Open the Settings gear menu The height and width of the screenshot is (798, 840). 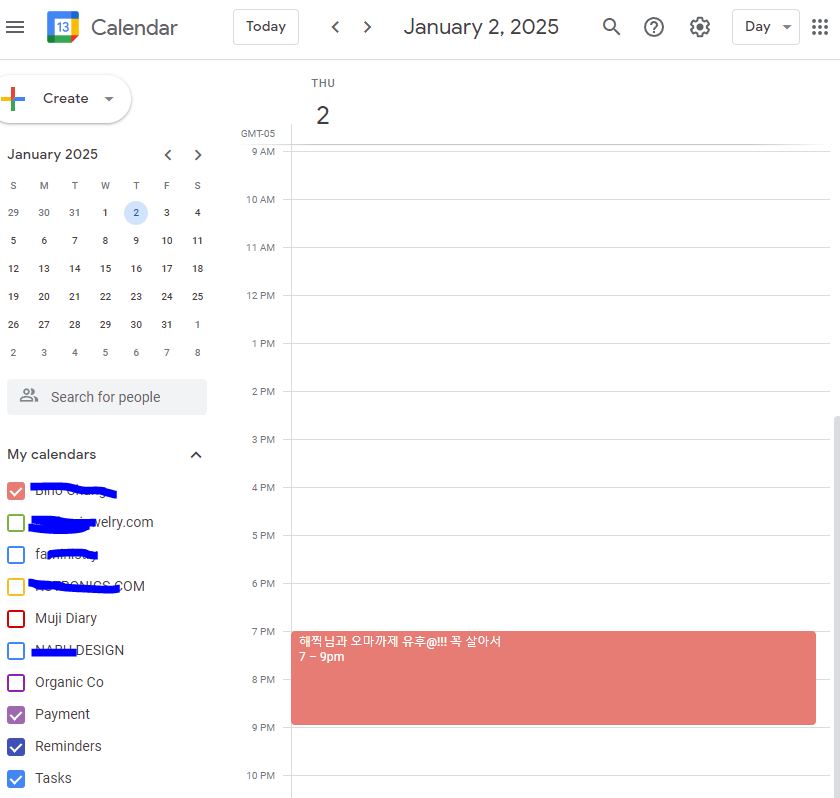[x=700, y=27]
